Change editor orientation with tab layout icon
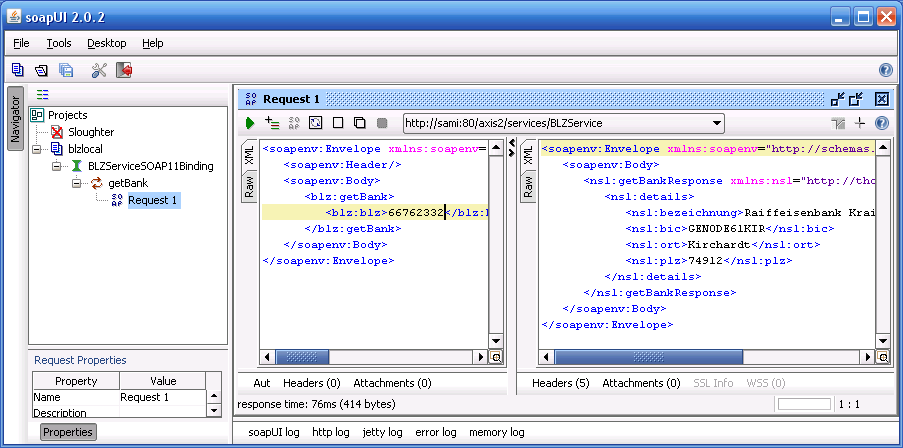Viewport: 903px width, 448px height. pos(837,123)
